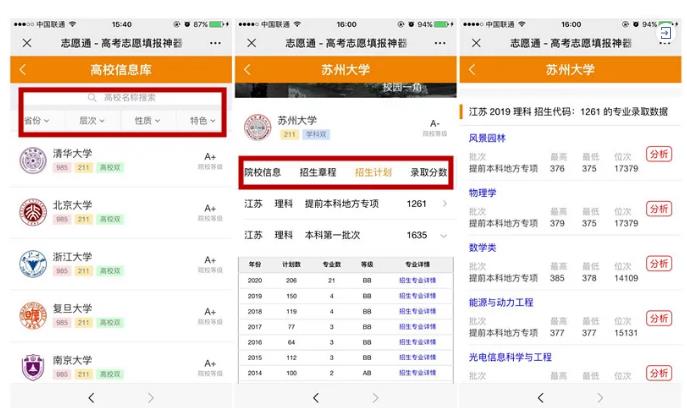687x408 pixels.
Task: Select the 复旦大学 logo icon
Action: click(x=33, y=315)
